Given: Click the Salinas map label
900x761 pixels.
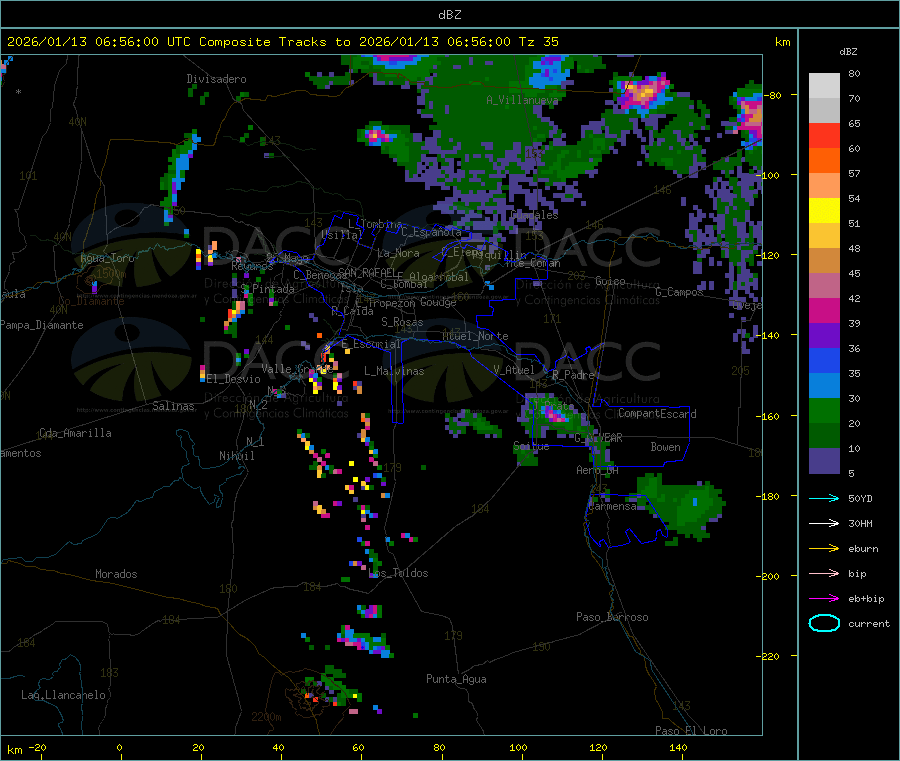Looking at the screenshot, I should 173,406.
